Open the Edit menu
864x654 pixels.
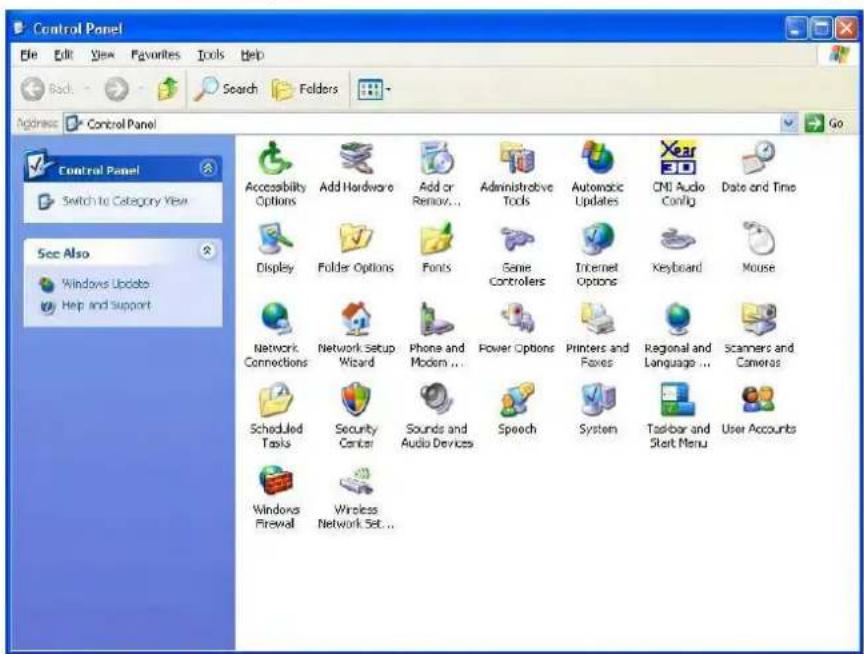click(63, 55)
